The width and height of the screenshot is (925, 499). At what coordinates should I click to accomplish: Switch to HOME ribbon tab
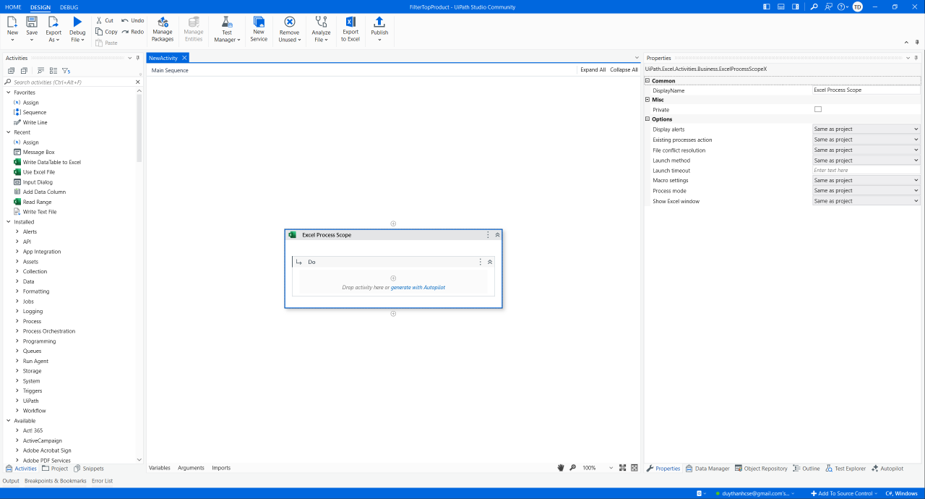(13, 7)
